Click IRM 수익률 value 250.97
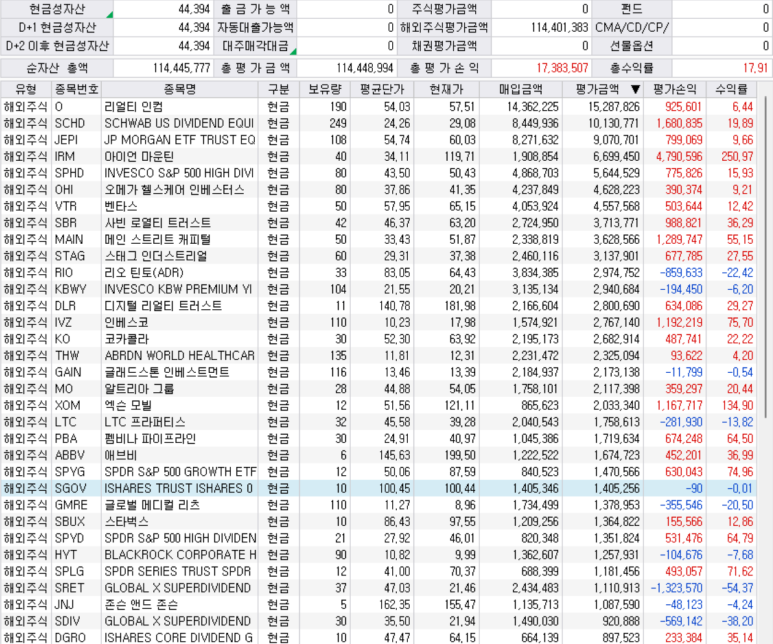The width and height of the screenshot is (773, 644). point(737,157)
